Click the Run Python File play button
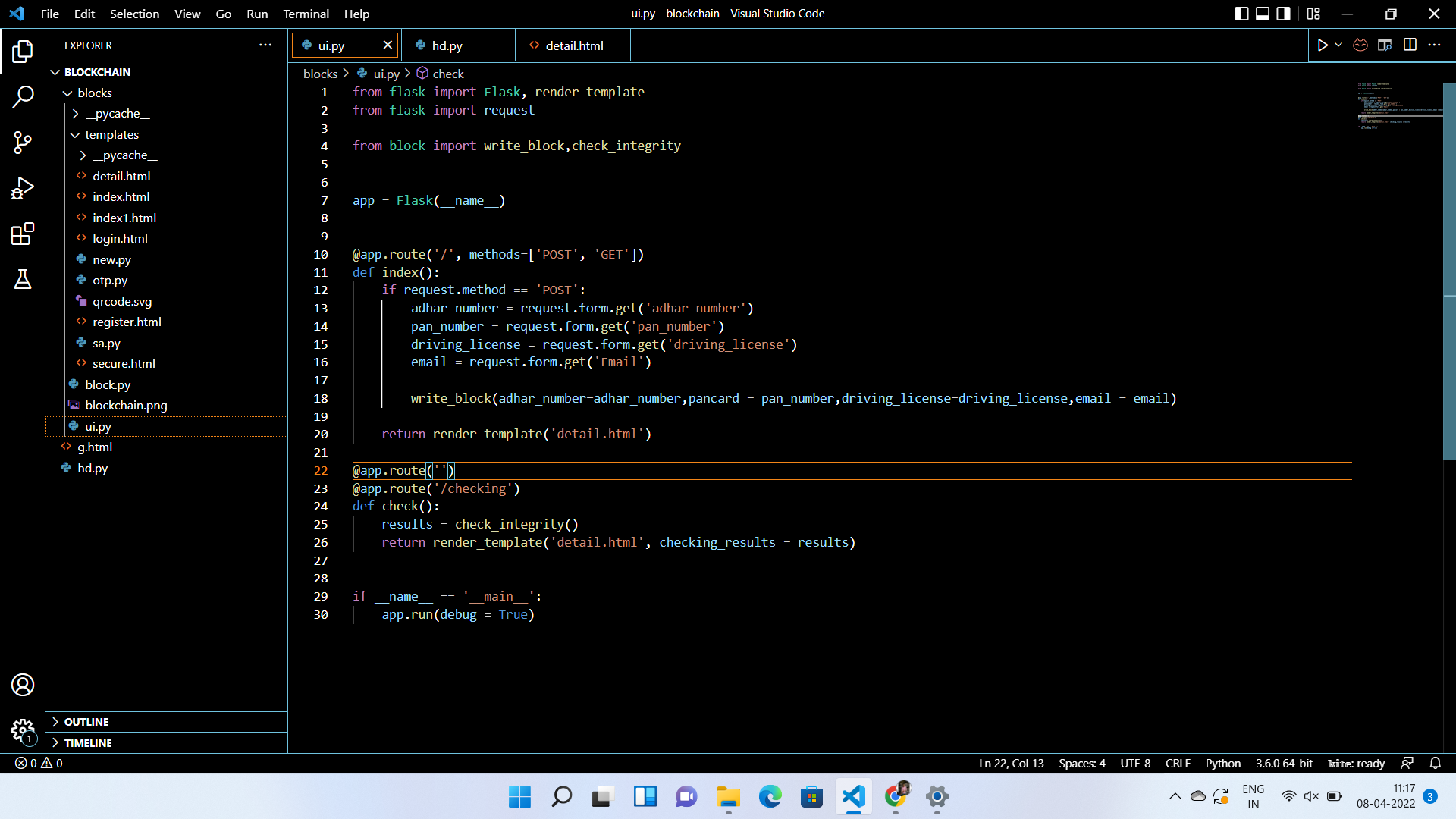 click(1323, 45)
